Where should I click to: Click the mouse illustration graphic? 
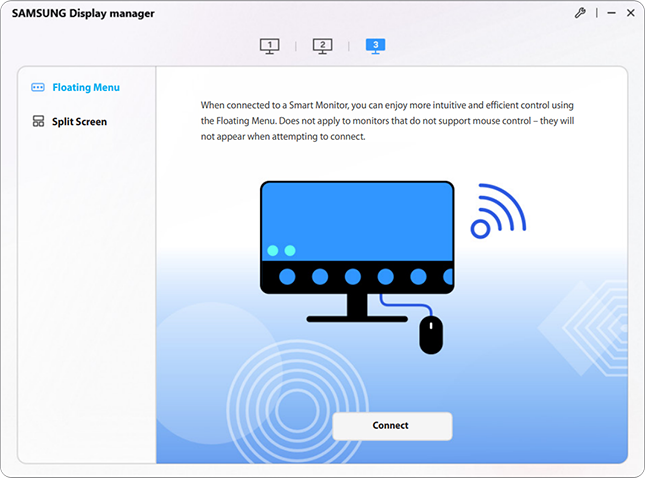point(431,335)
